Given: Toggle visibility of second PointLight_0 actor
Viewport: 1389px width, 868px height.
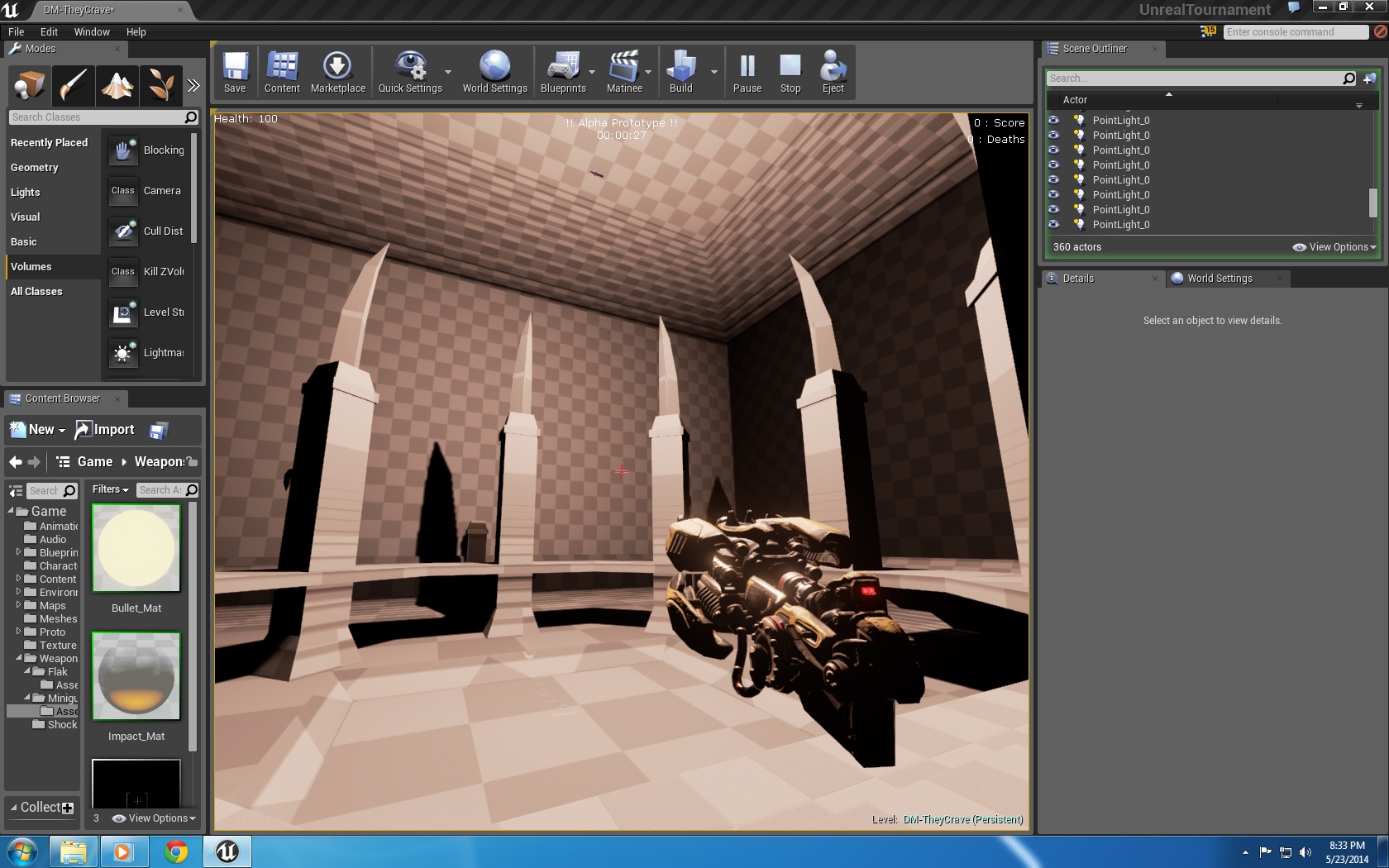Looking at the screenshot, I should (x=1053, y=136).
